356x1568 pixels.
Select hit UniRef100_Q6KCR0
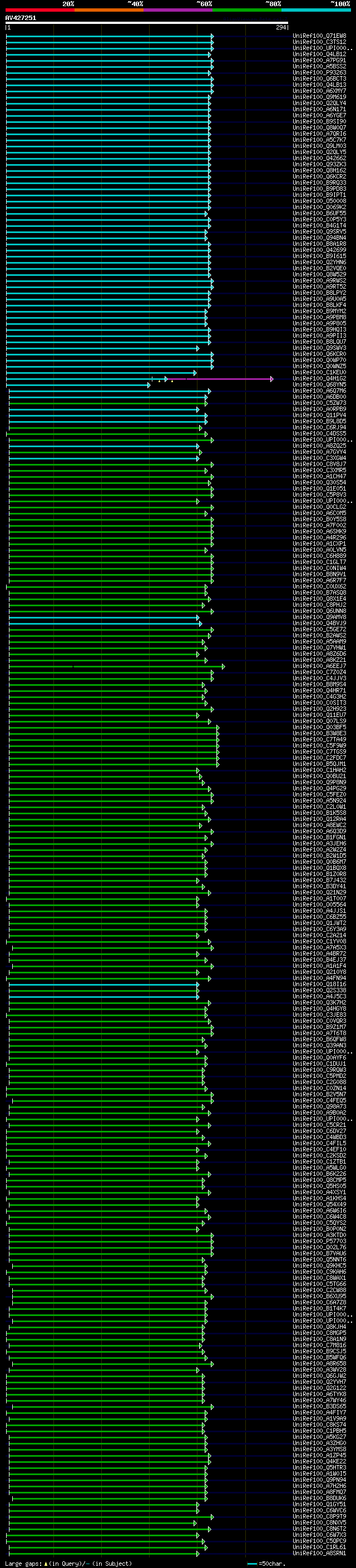click(x=319, y=354)
